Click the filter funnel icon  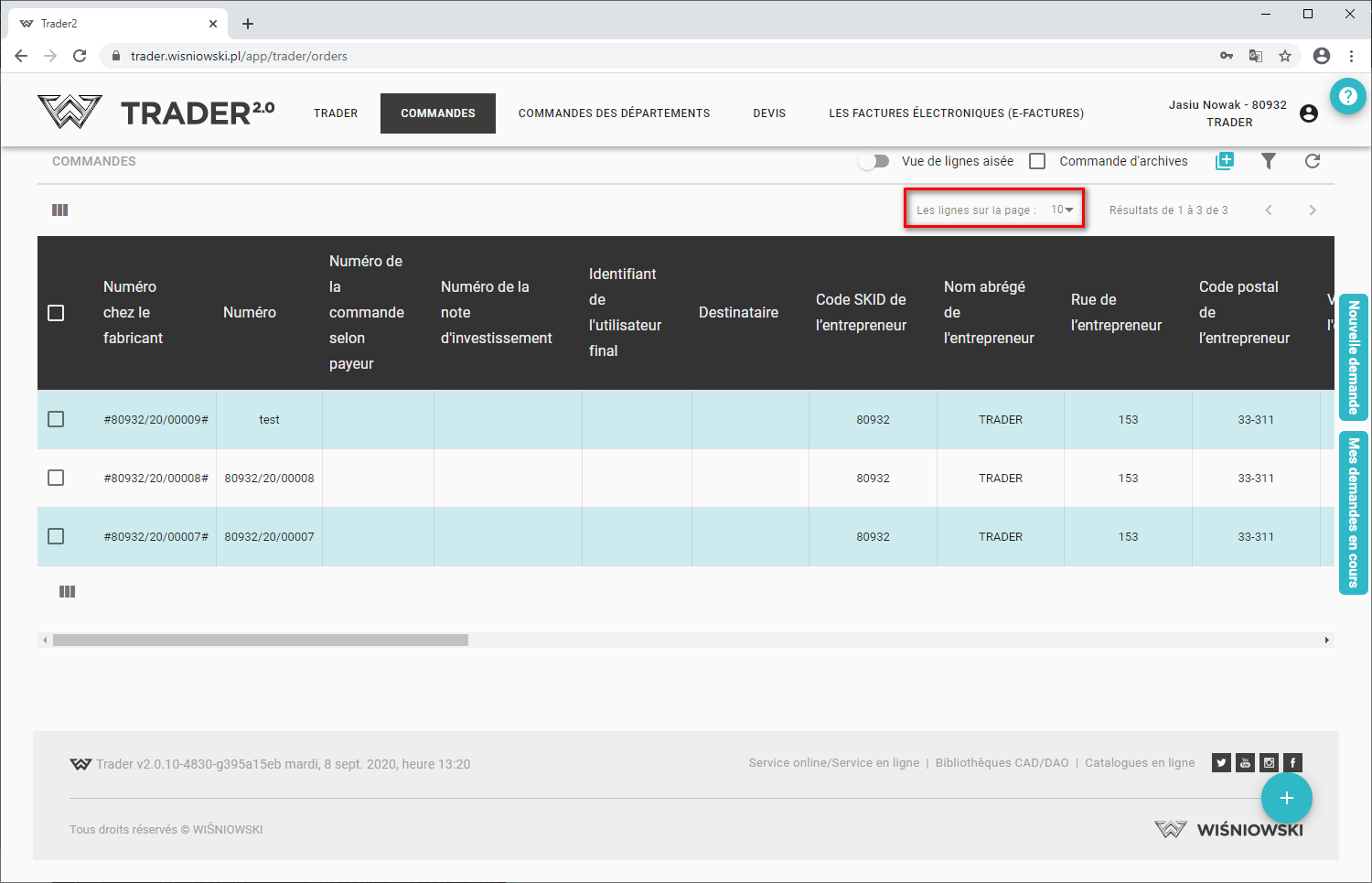coord(1269,161)
